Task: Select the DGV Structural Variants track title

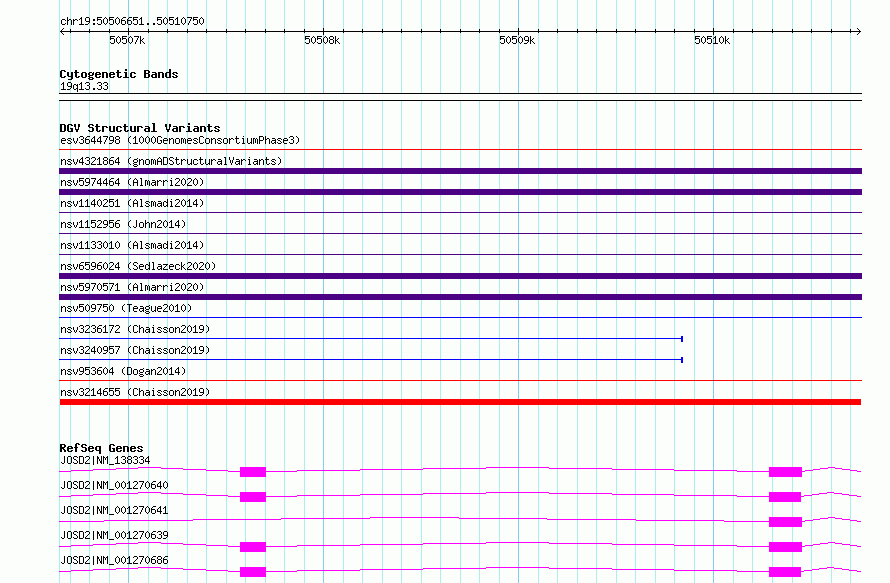Action: click(140, 128)
